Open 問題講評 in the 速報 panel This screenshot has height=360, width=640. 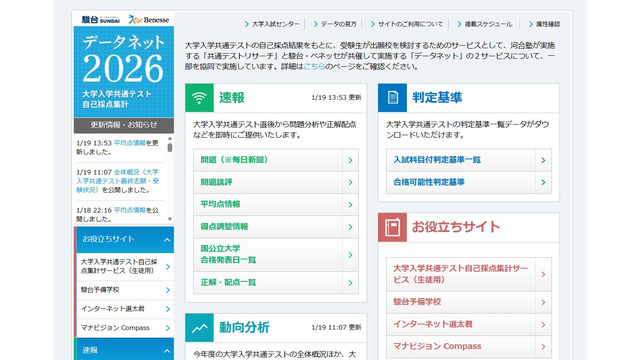pos(276,182)
